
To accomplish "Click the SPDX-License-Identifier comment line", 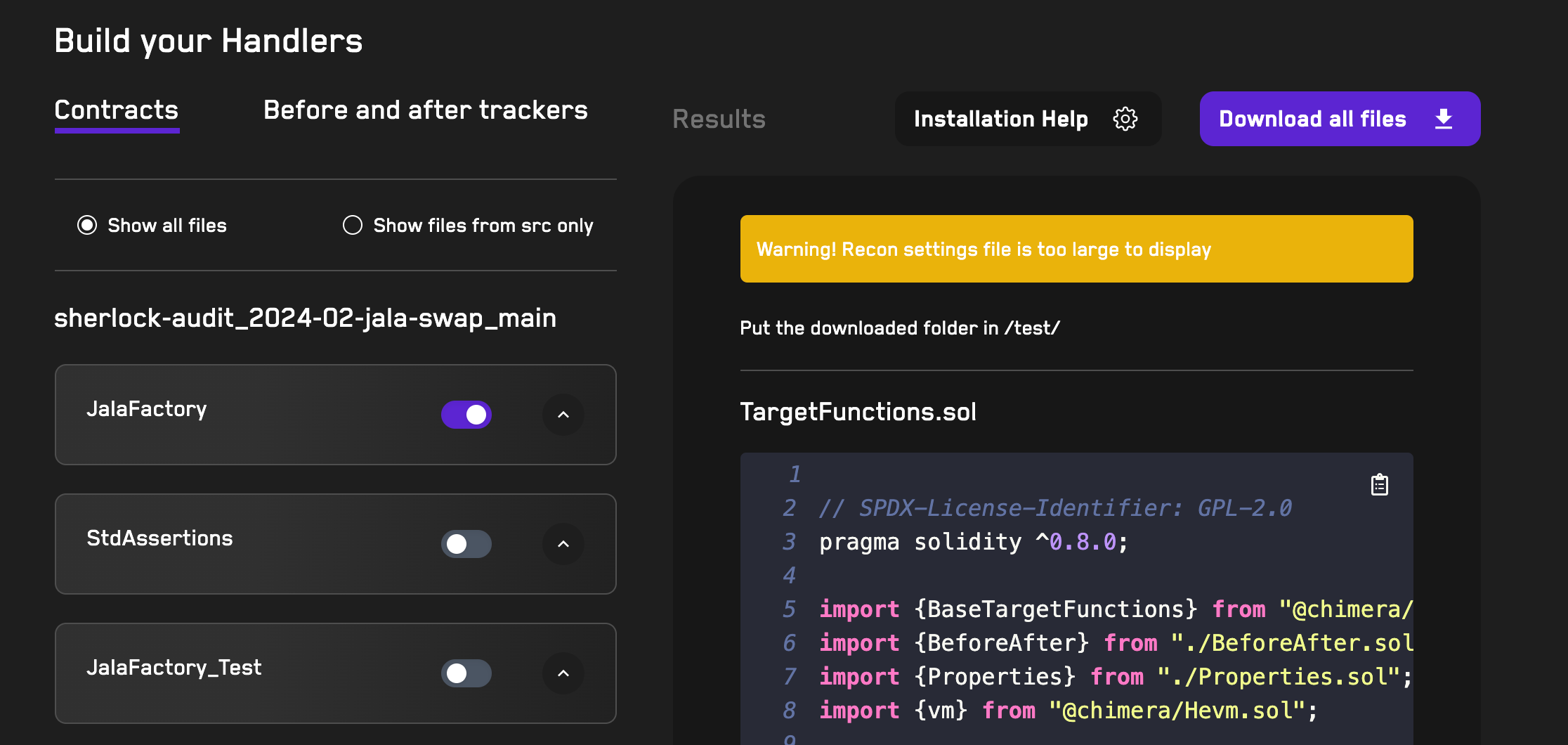I will [x=1055, y=508].
